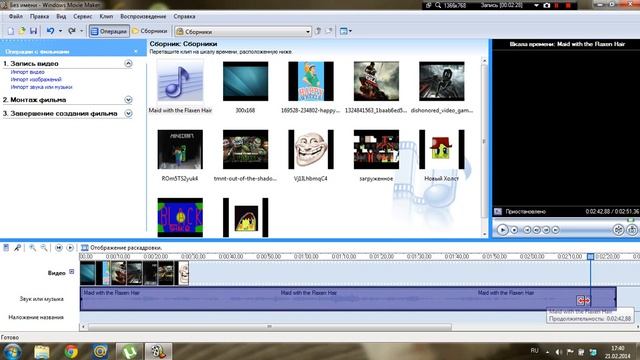Open the Undo history dropdown arrow
Screen dimensions: 640x360
(60, 31)
